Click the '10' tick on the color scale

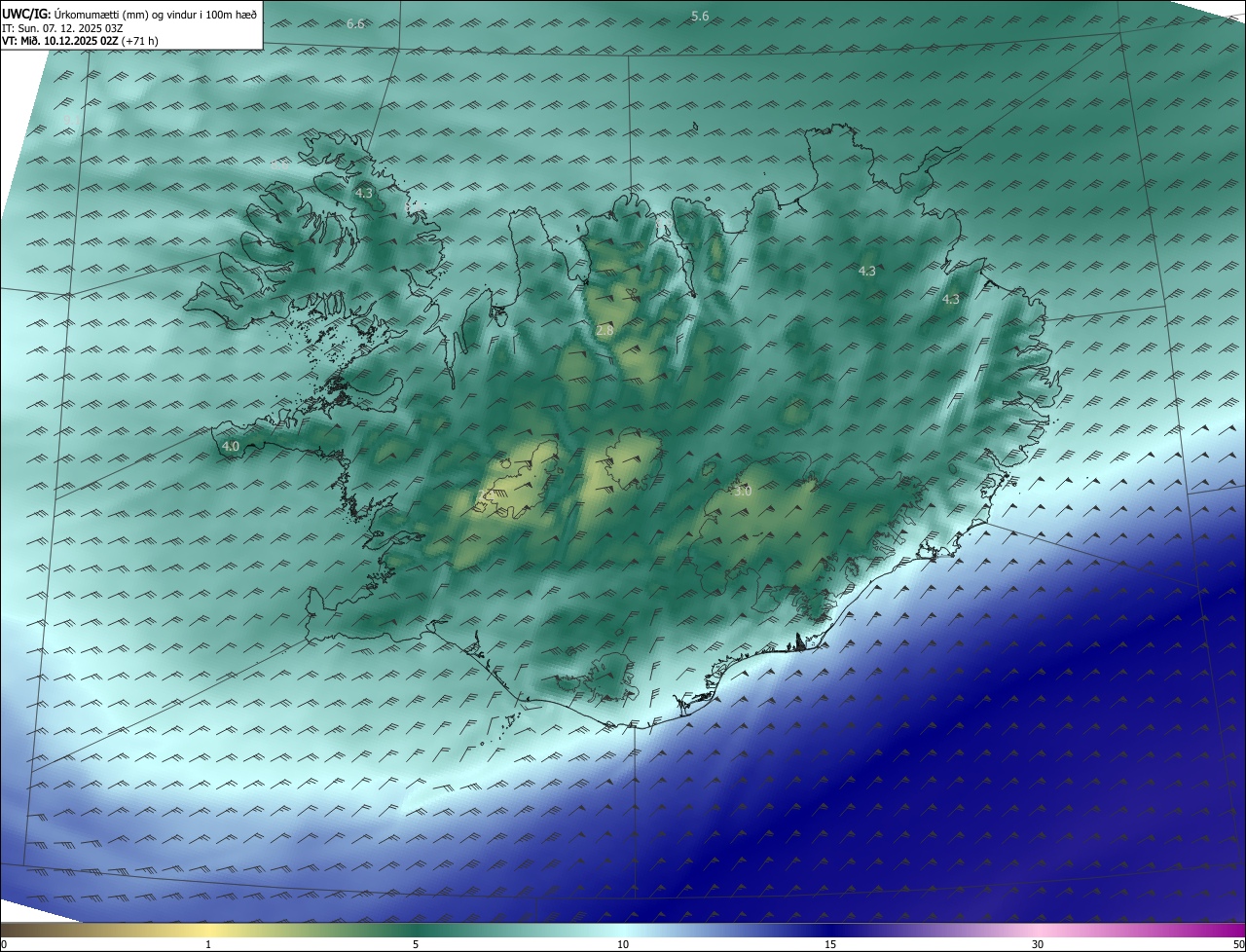623,944
